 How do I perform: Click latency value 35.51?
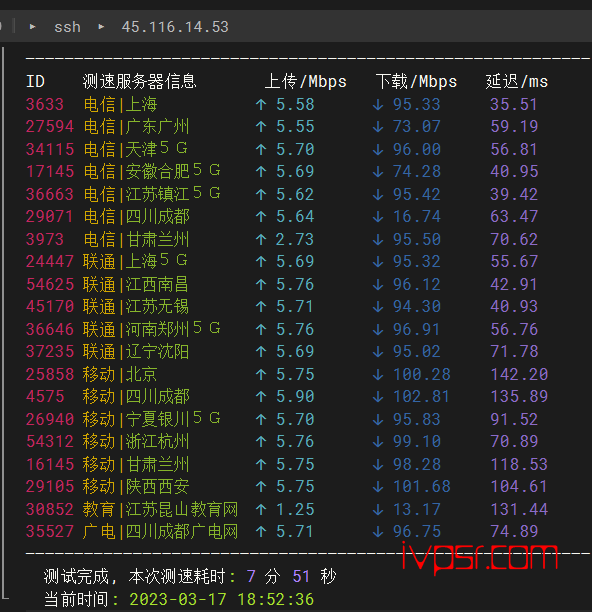coord(514,104)
